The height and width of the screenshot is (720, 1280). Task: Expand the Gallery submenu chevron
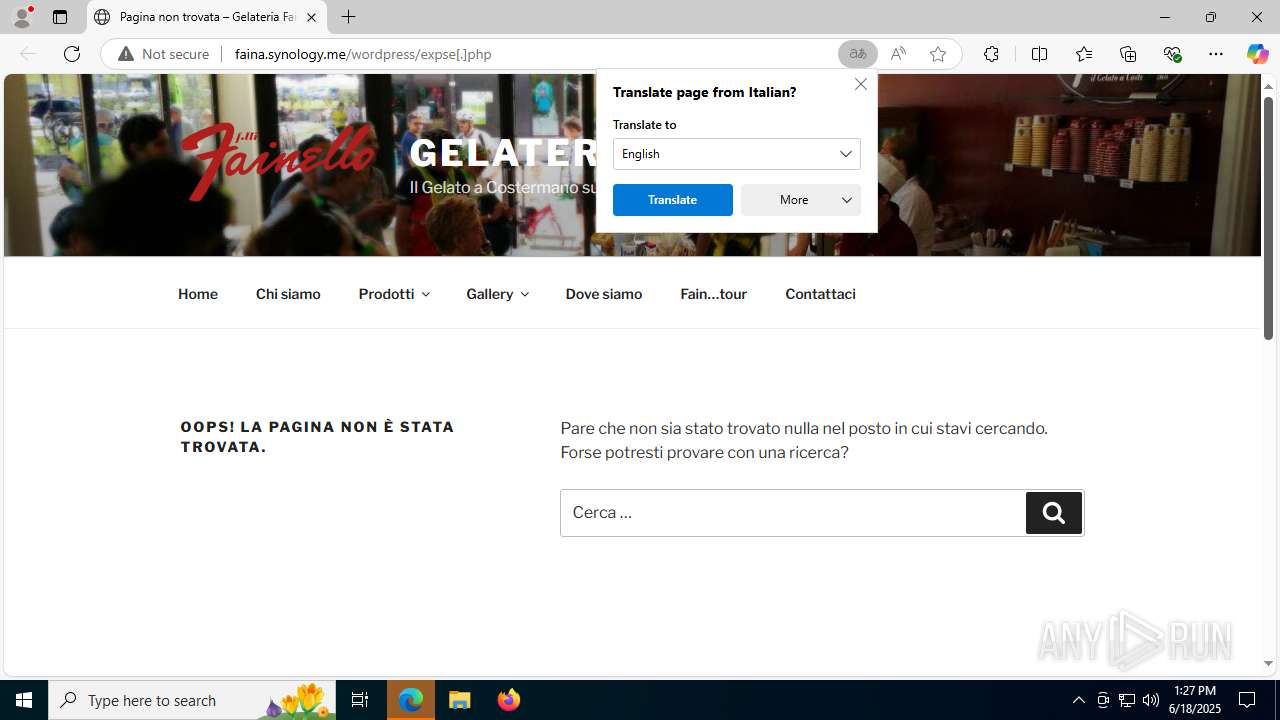[x=524, y=294]
